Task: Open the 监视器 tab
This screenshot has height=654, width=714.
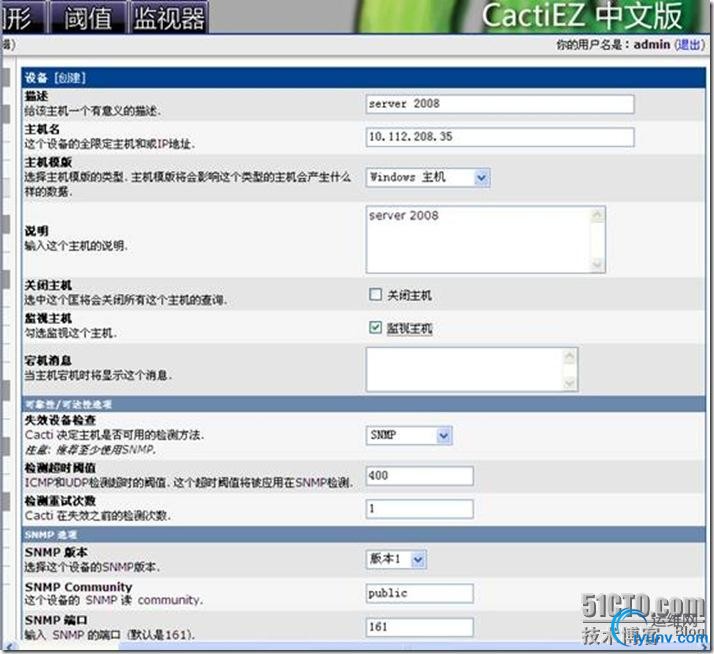Action: [x=168, y=17]
